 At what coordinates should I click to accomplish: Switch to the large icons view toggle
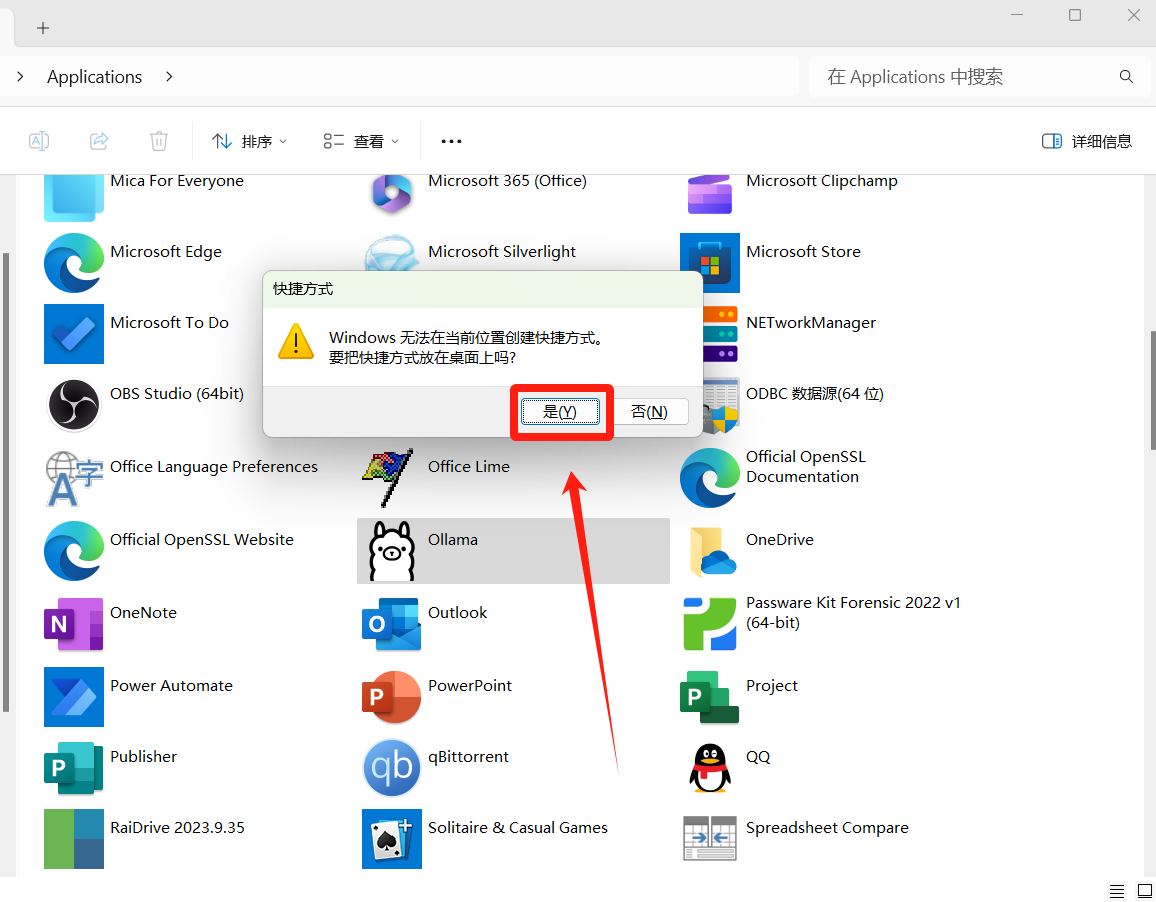(1145, 890)
